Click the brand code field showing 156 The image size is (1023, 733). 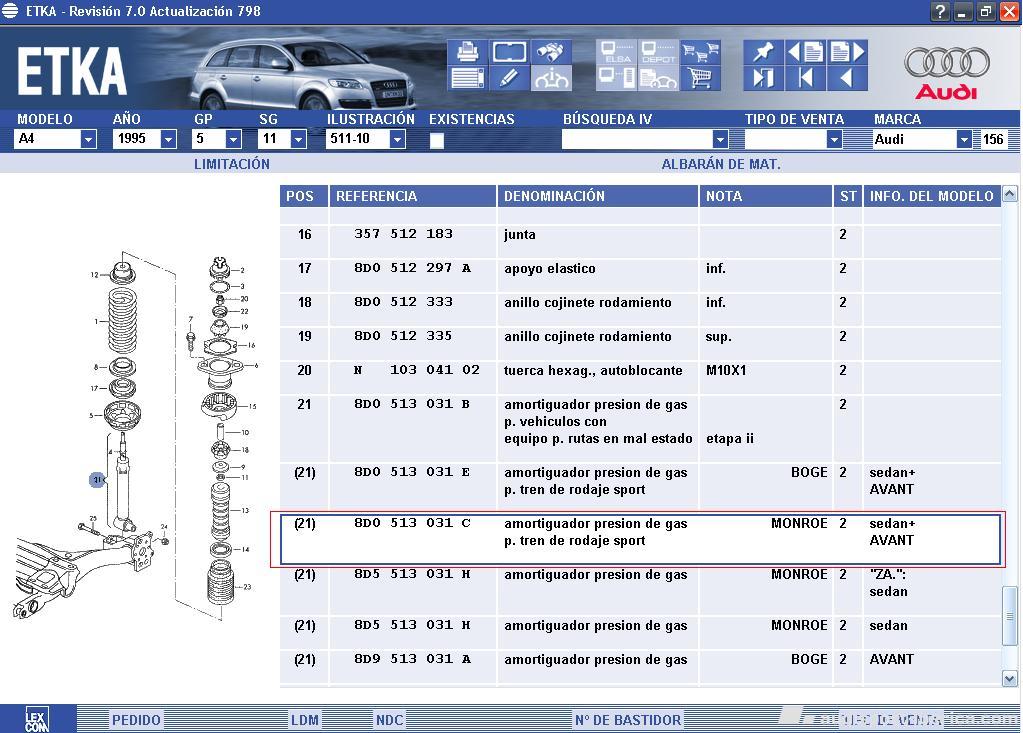[993, 139]
